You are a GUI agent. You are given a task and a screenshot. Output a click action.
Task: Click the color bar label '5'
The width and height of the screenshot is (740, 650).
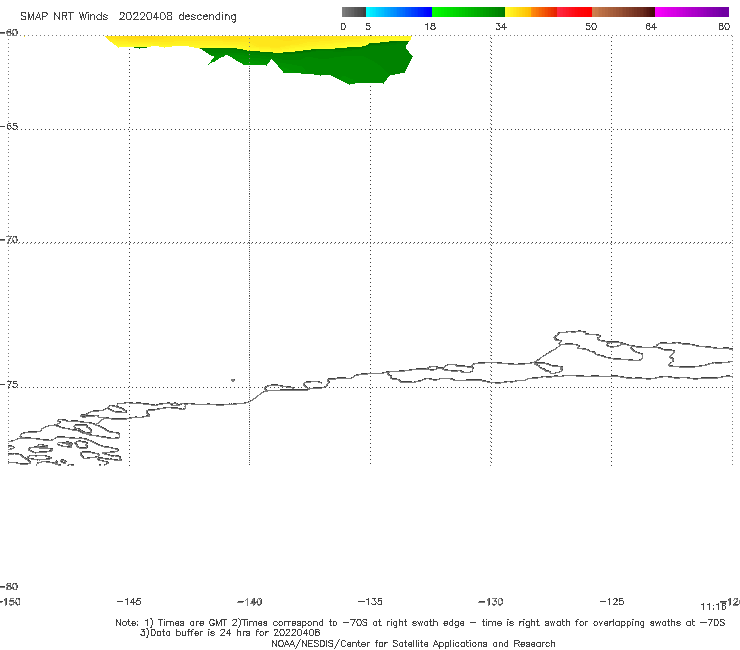(x=368, y=26)
